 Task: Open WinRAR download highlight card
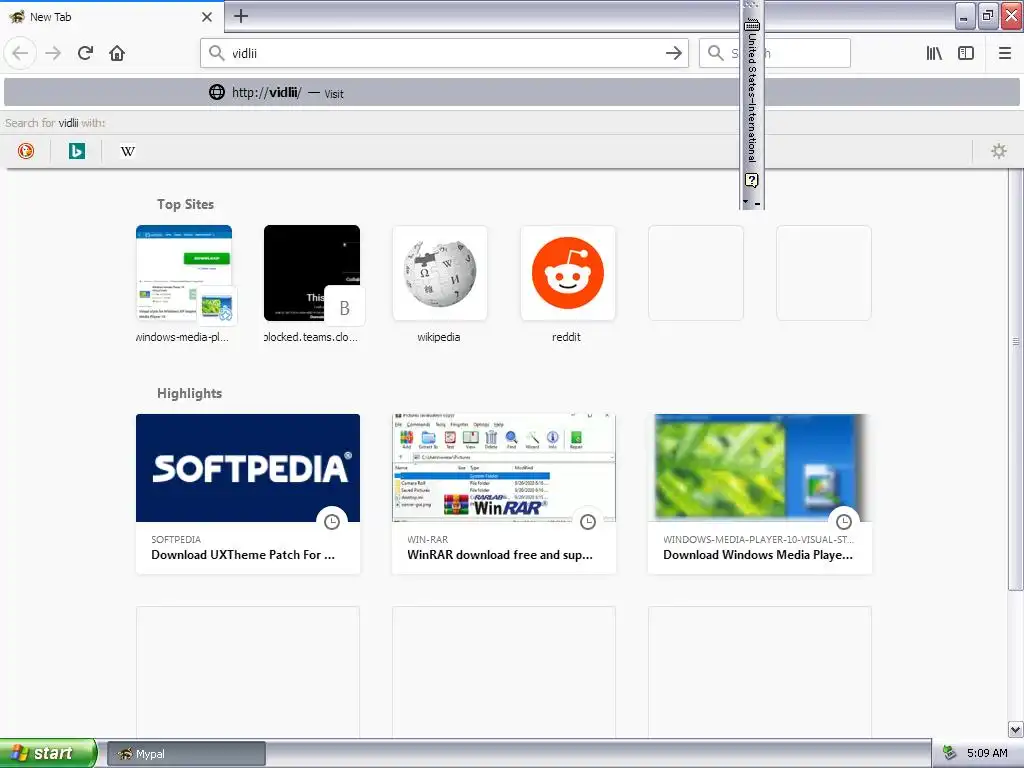tap(504, 494)
